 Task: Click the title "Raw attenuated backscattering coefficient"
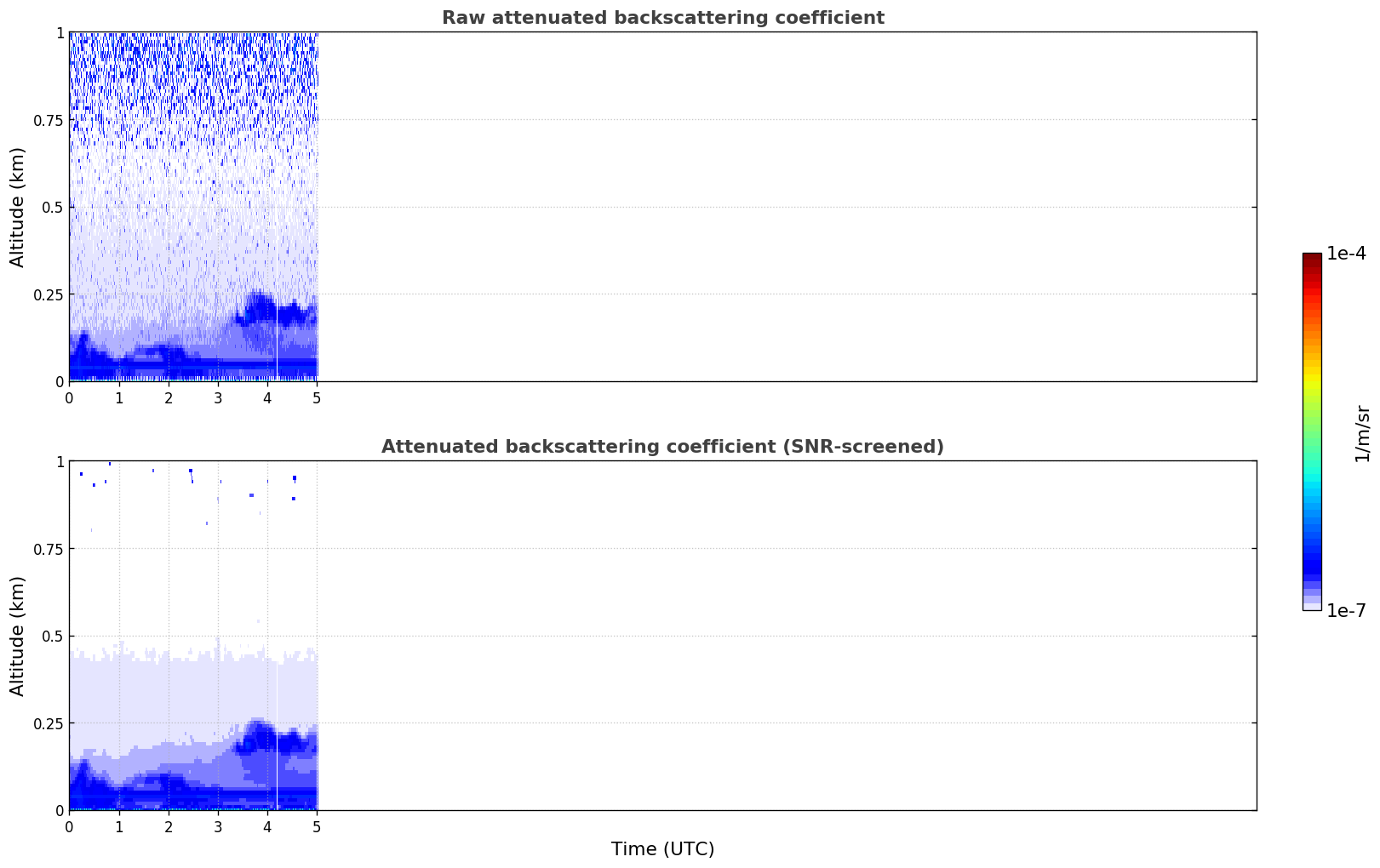pyautogui.click(x=662, y=18)
